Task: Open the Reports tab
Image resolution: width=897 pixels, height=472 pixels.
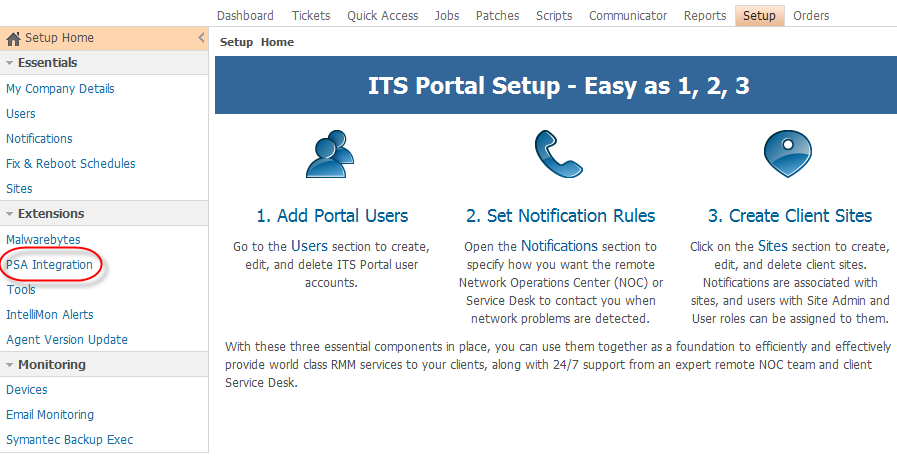Action: point(705,15)
